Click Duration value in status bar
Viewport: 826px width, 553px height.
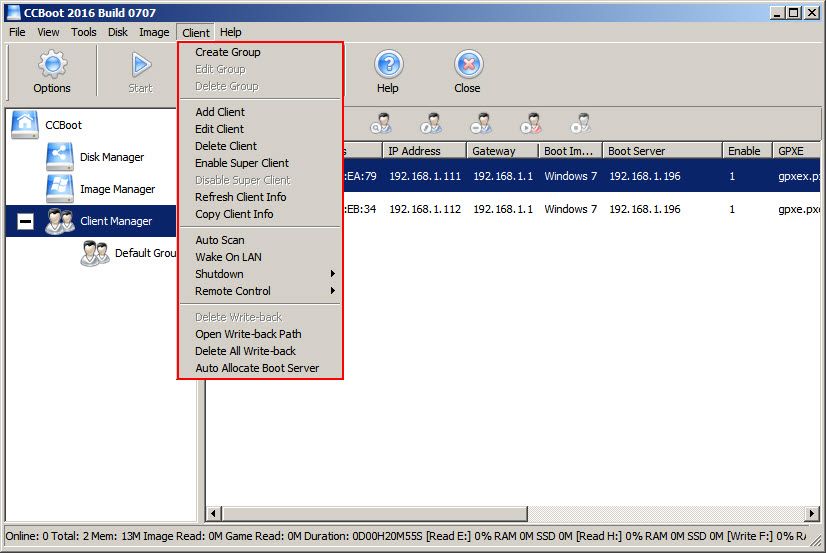point(387,536)
